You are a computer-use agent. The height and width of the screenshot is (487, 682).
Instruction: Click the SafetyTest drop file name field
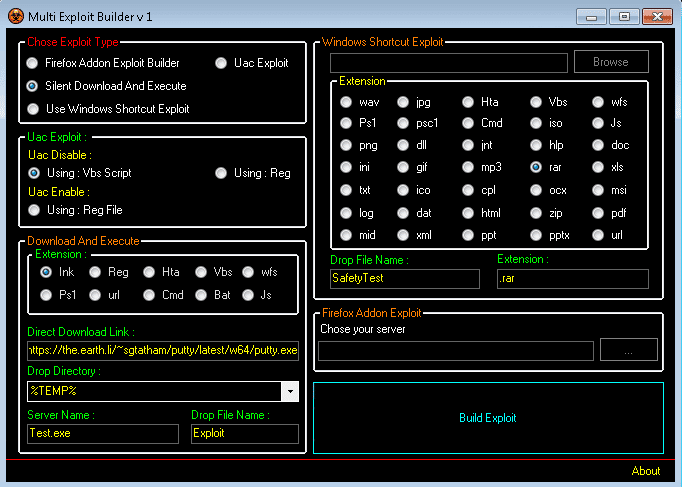point(405,278)
